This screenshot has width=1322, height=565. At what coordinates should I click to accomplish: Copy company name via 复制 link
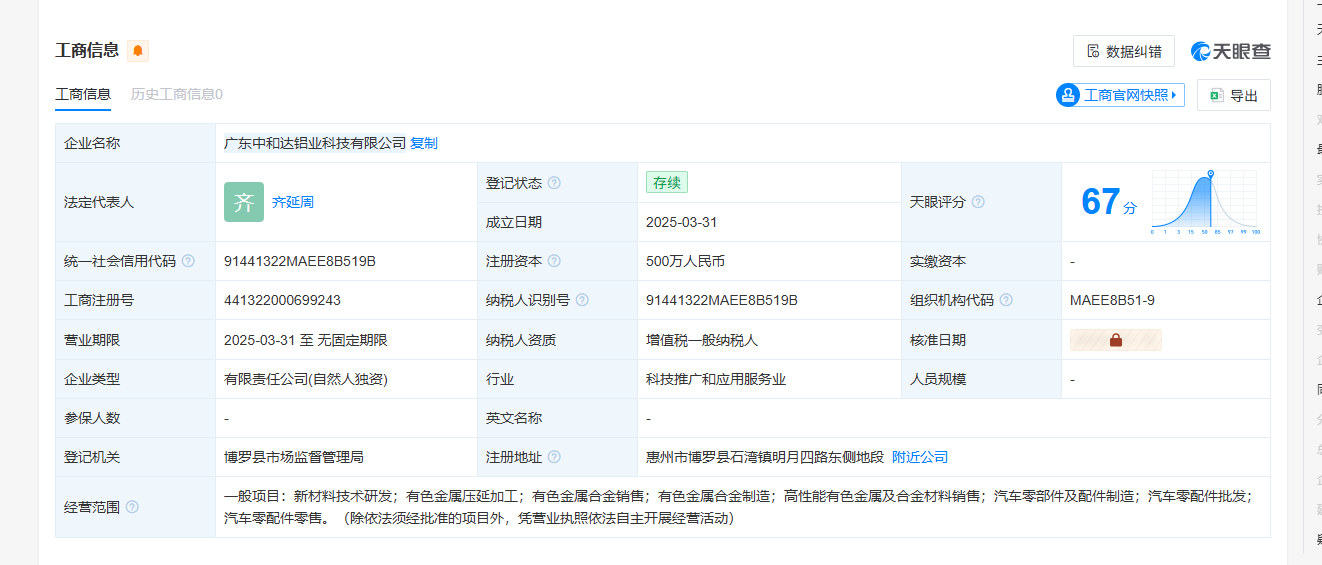pos(424,144)
